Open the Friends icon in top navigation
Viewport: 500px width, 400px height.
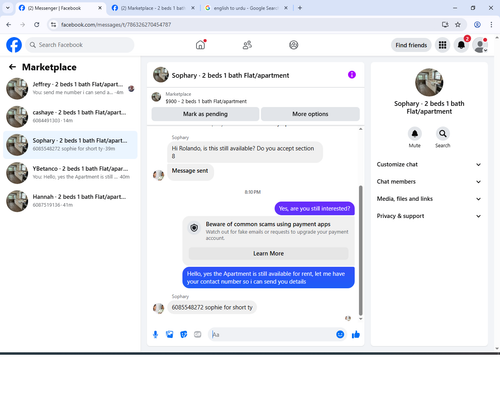click(x=247, y=45)
